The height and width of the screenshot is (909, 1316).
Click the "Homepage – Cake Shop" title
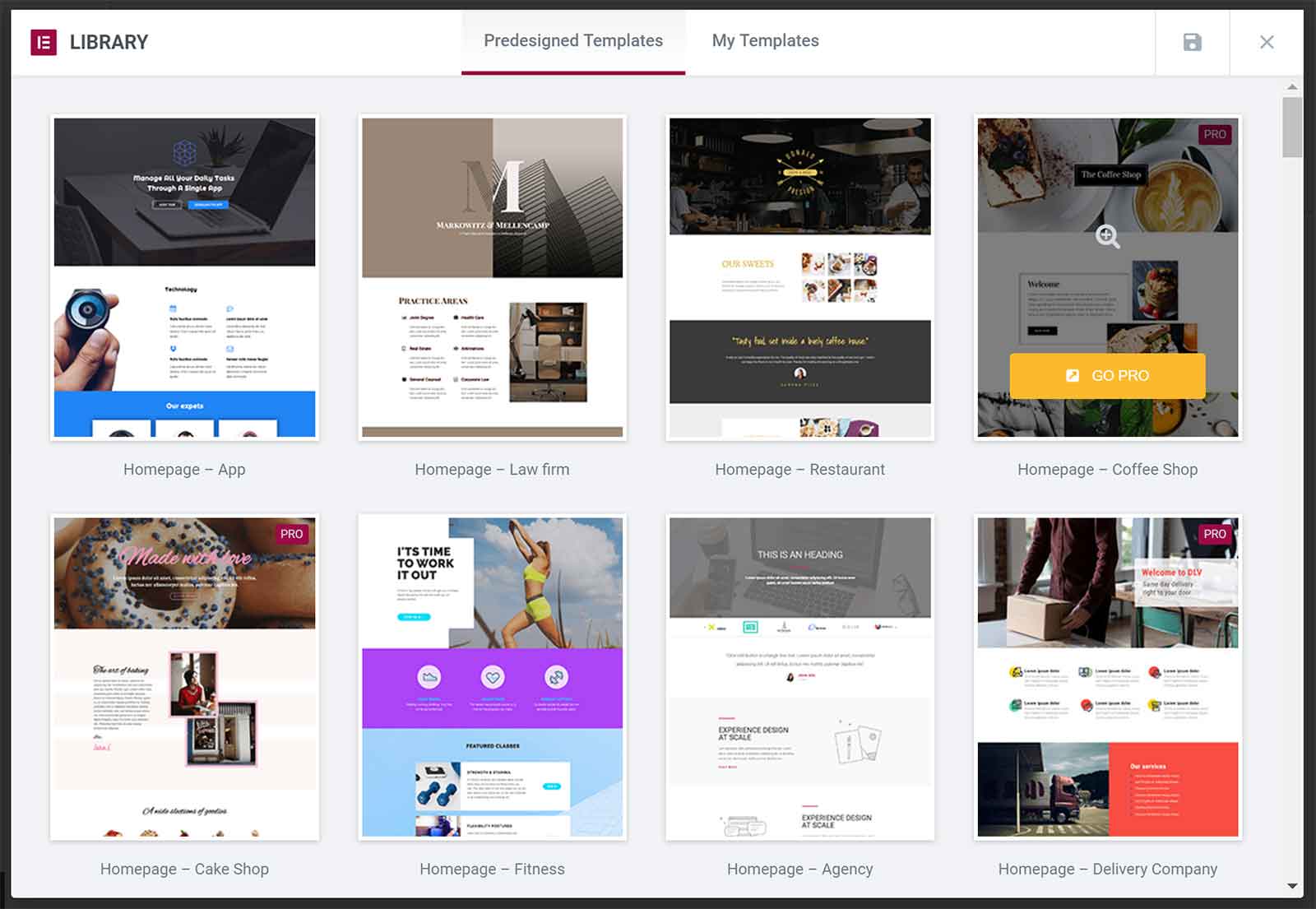(x=184, y=869)
